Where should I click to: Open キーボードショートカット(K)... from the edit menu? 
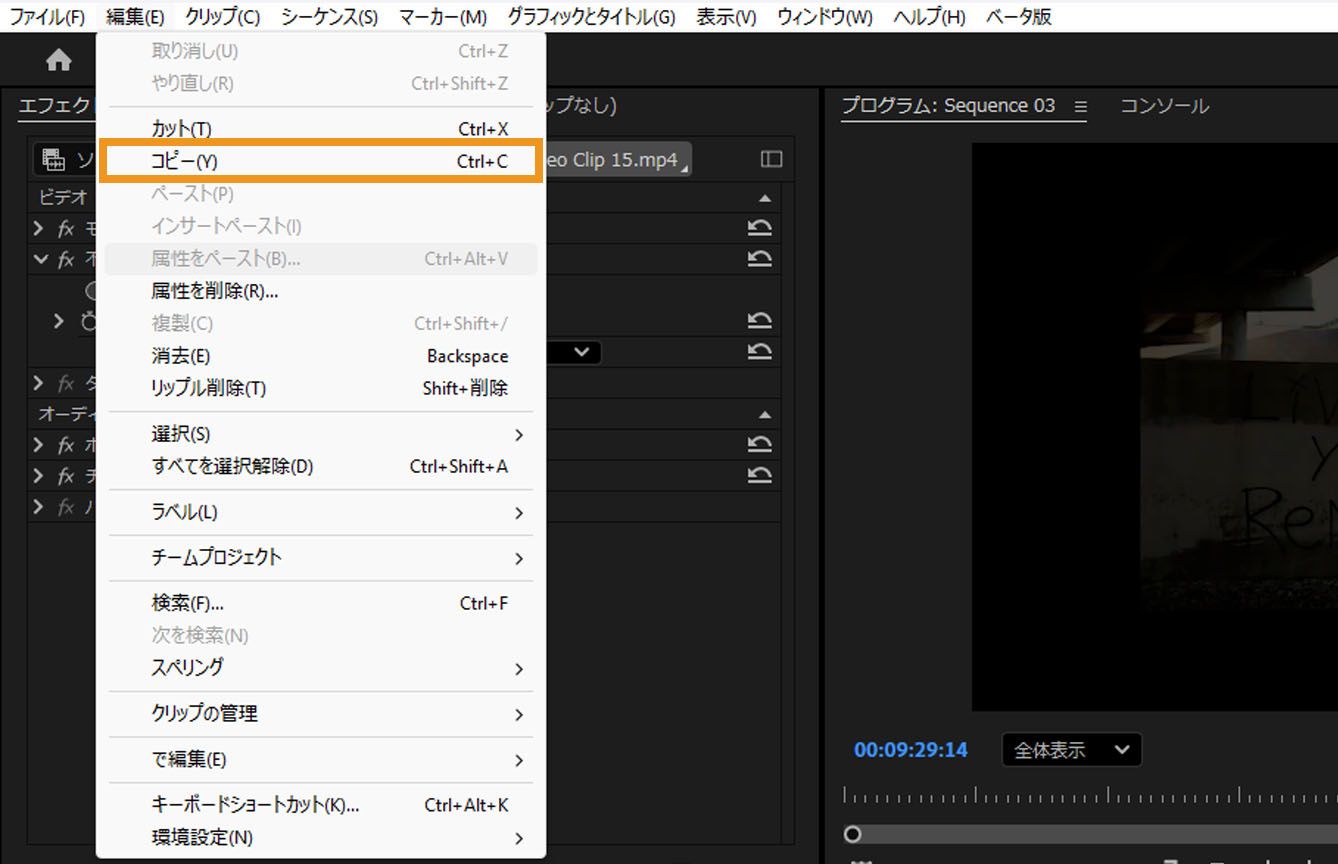321,805
